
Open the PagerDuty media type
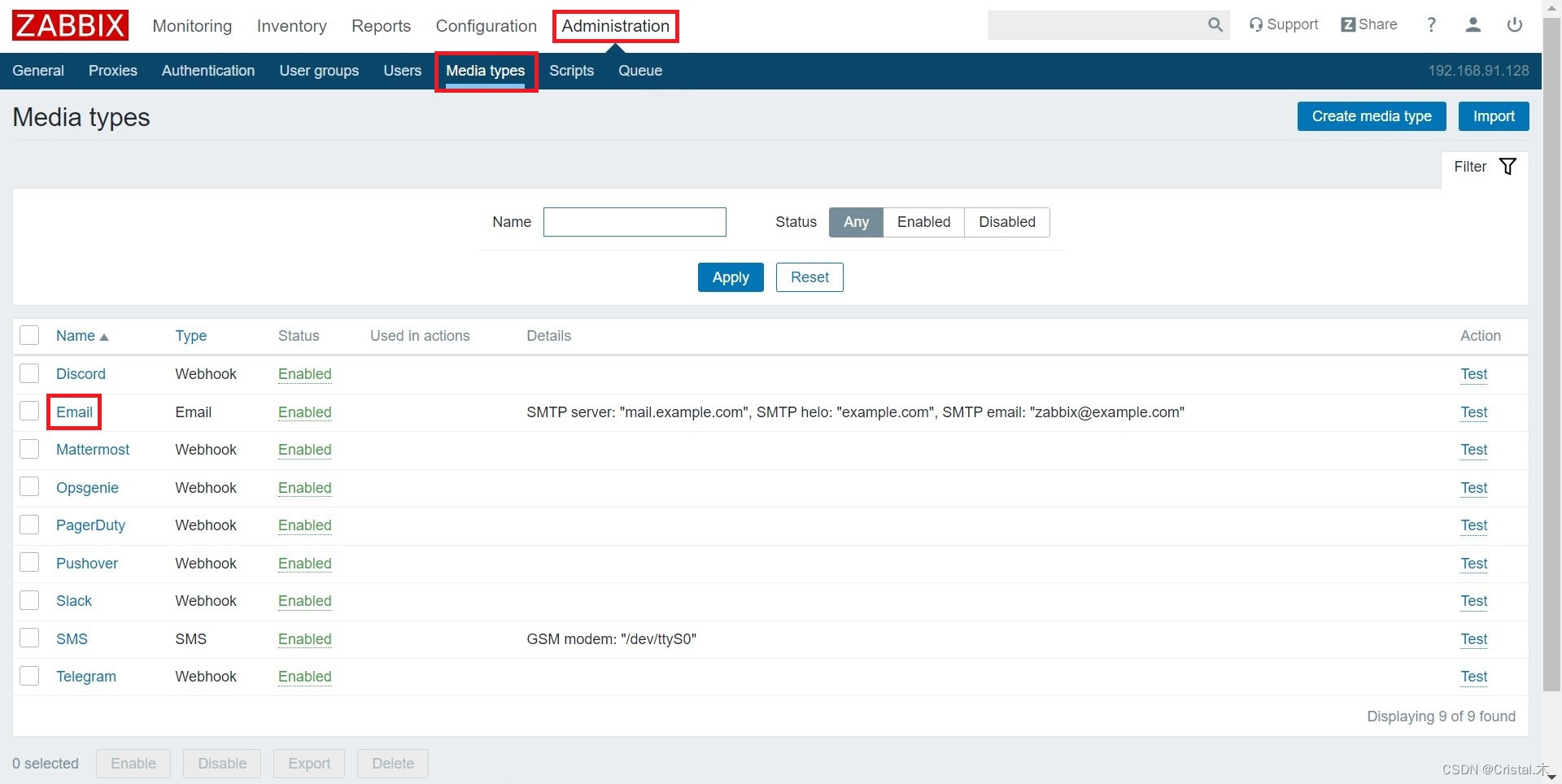pos(90,525)
